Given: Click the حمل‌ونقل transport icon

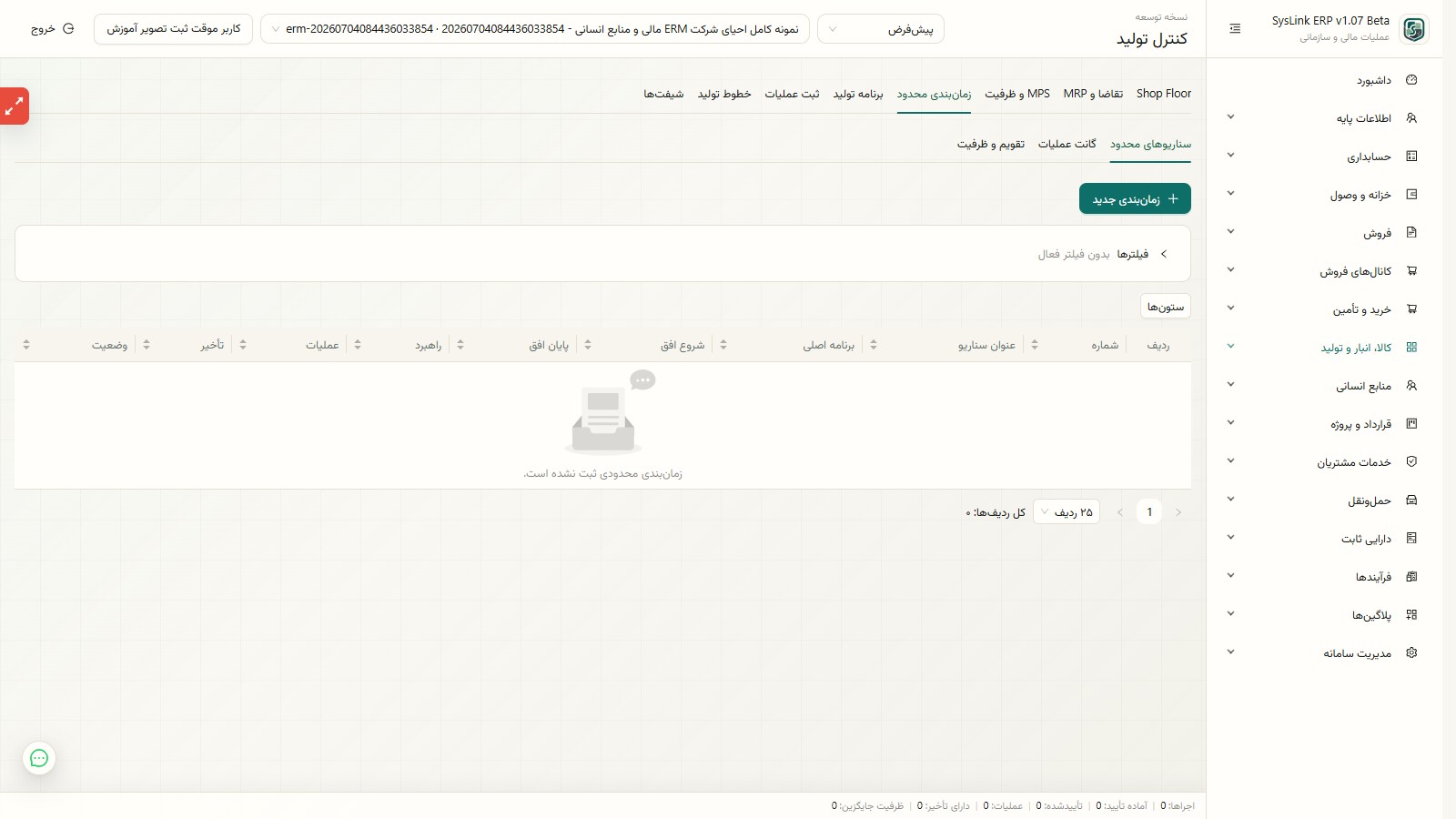Looking at the screenshot, I should [x=1411, y=500].
